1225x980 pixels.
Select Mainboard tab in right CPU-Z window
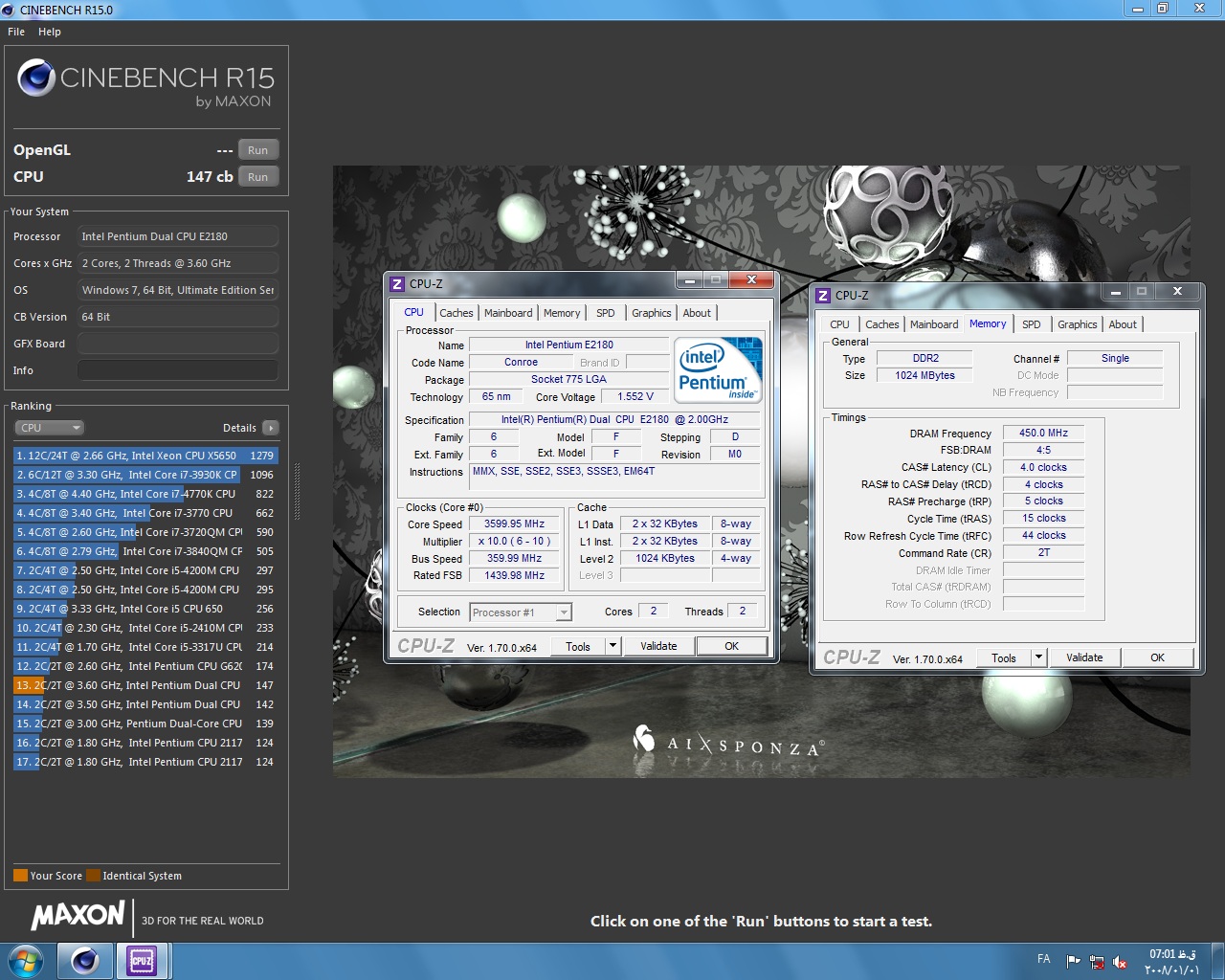click(934, 324)
